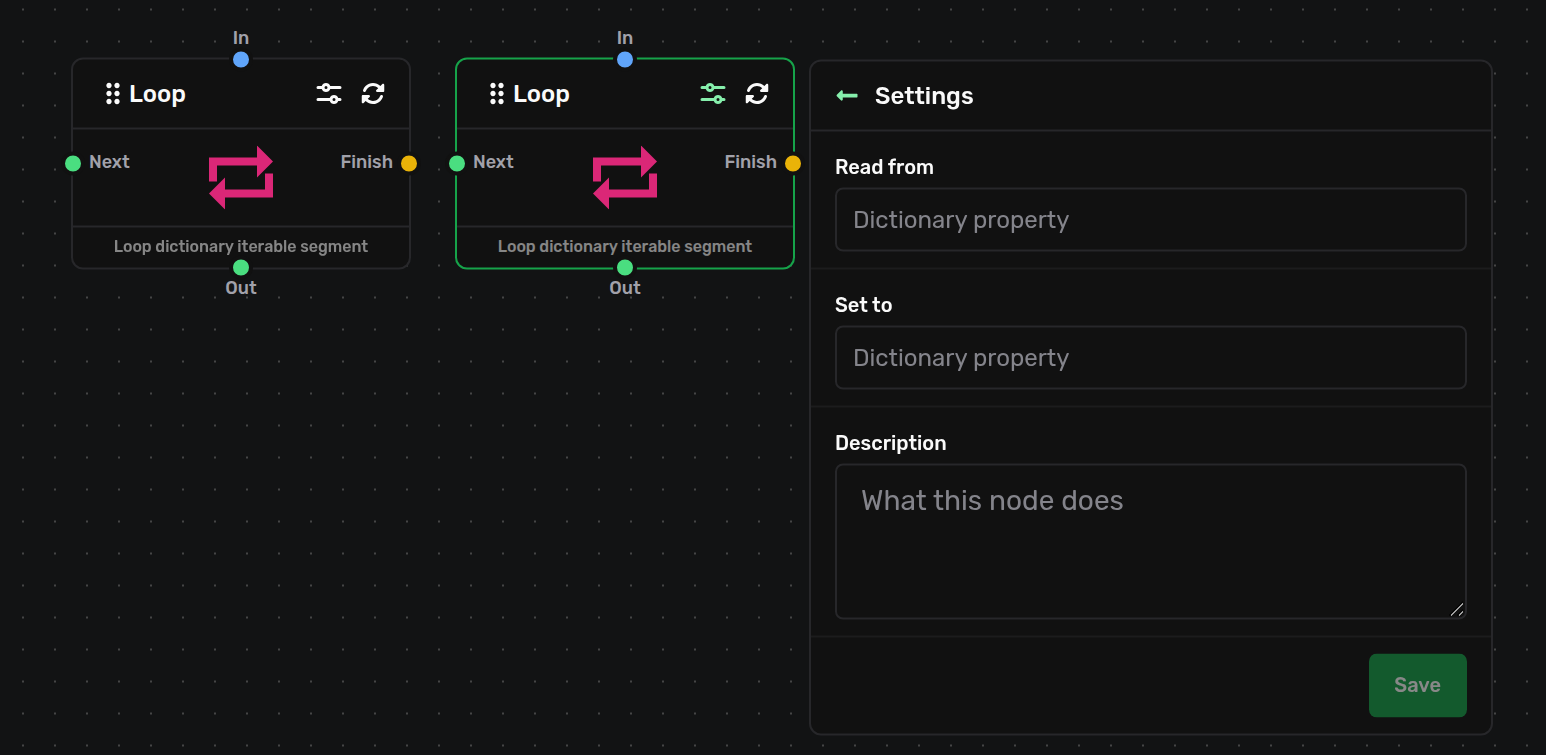Screen dimensions: 1546x755
Task: Click the 'Read from' label
Action: click(x=884, y=167)
